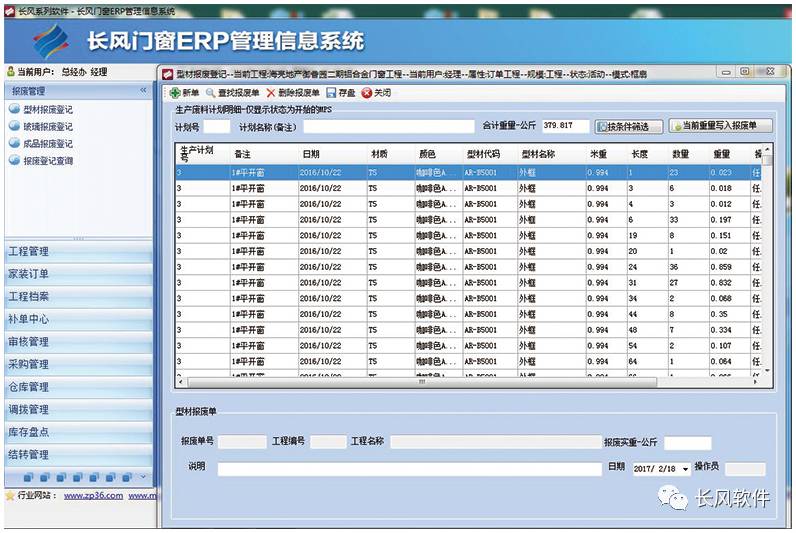This screenshot has width=796, height=533.
Task: Switch to the 审核管理 module
Action: point(29,342)
